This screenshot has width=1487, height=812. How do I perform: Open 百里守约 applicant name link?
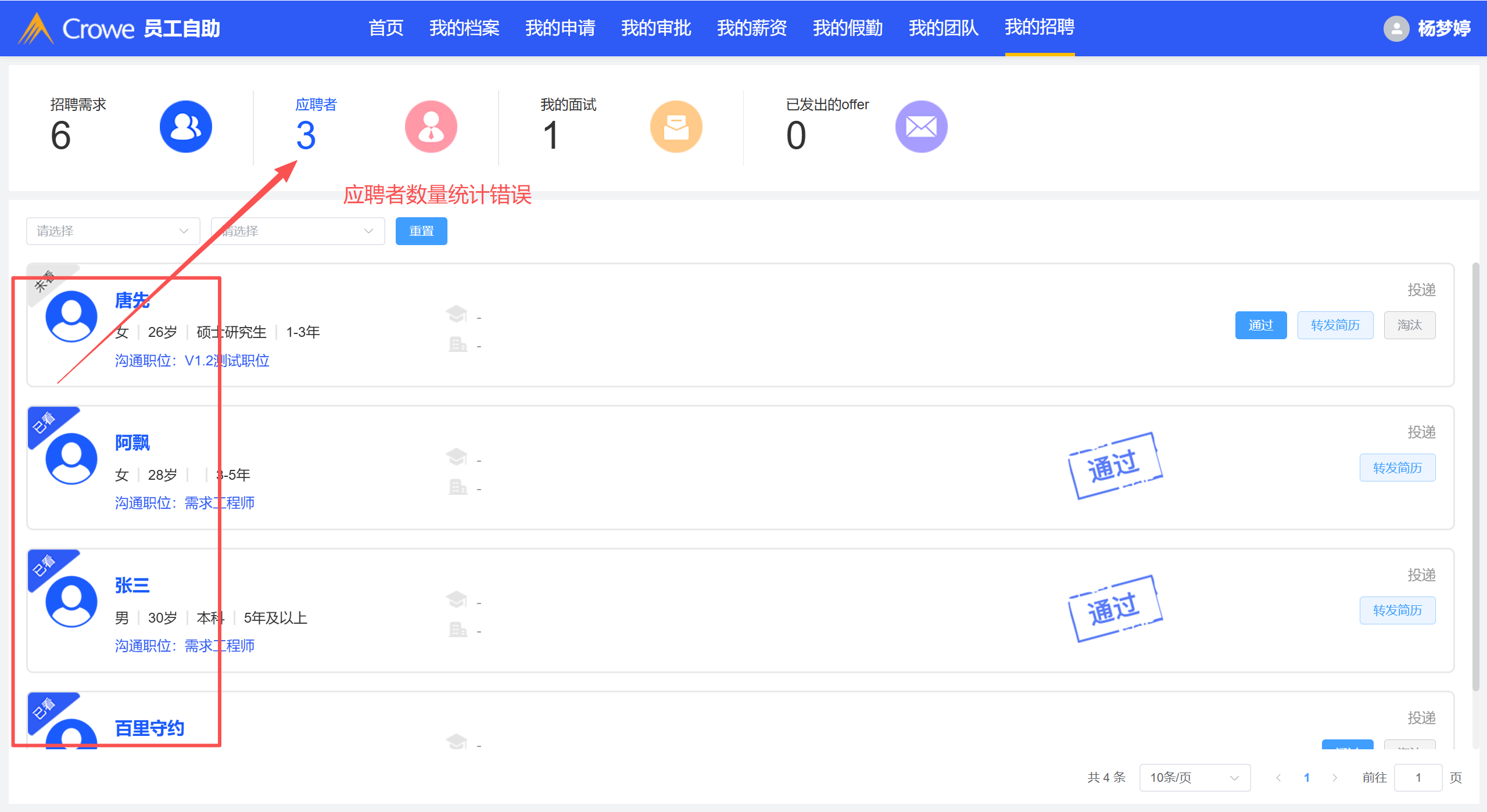point(149,728)
